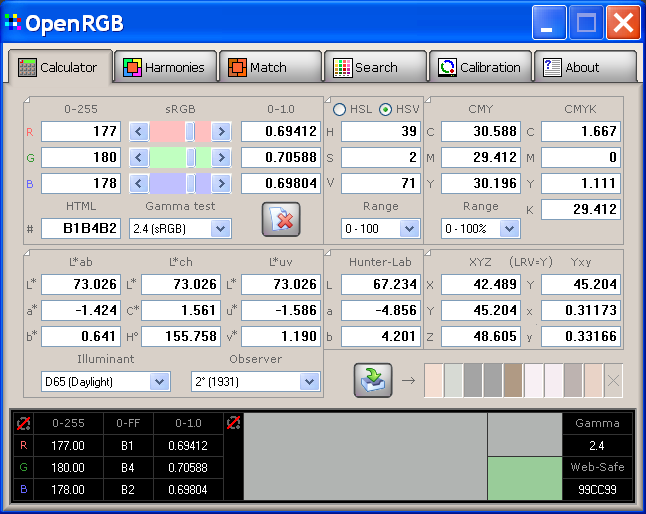Click the Web-Safe value 99CC99
Screen dimensions: 646x514
597,490
